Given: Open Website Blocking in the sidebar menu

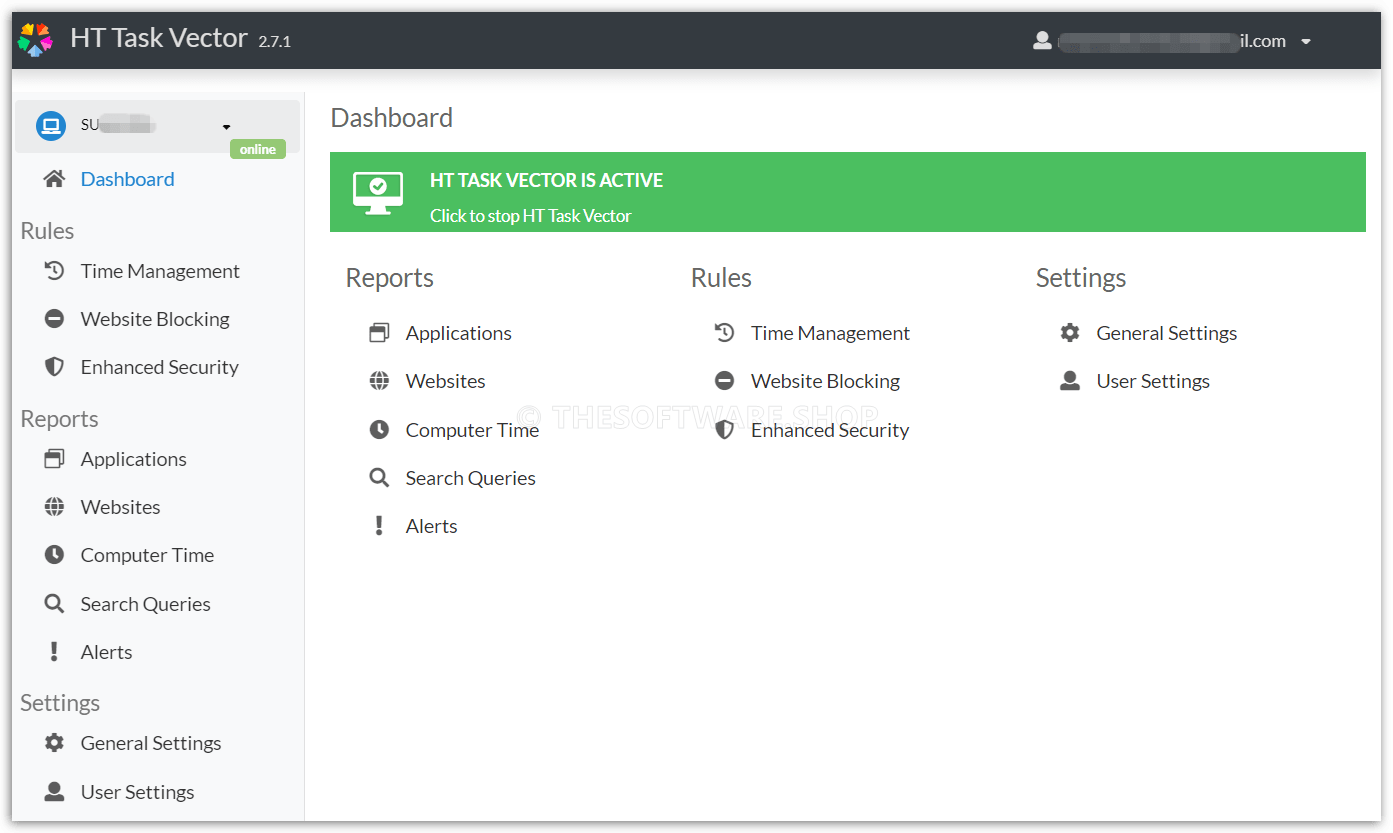Looking at the screenshot, I should [x=155, y=319].
